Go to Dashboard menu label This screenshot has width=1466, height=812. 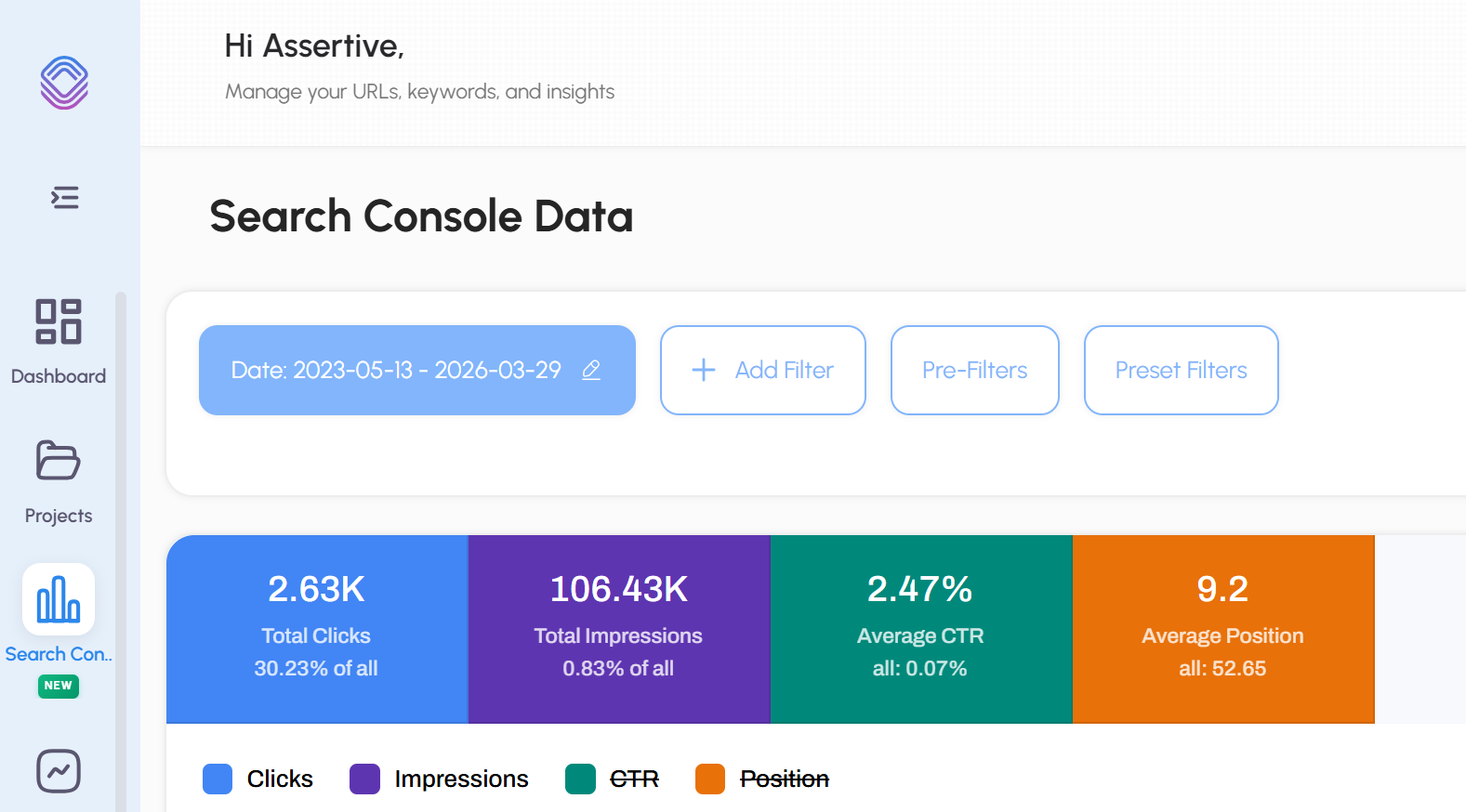pos(59,376)
